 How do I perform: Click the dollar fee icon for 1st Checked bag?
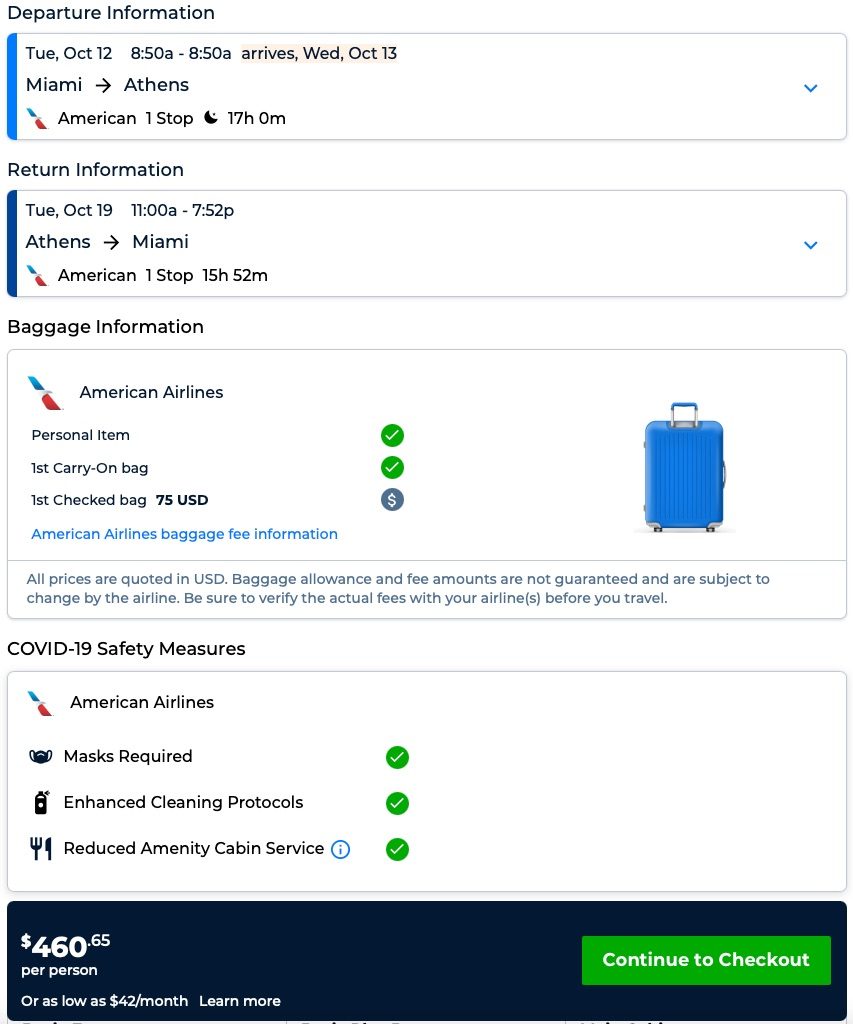392,500
